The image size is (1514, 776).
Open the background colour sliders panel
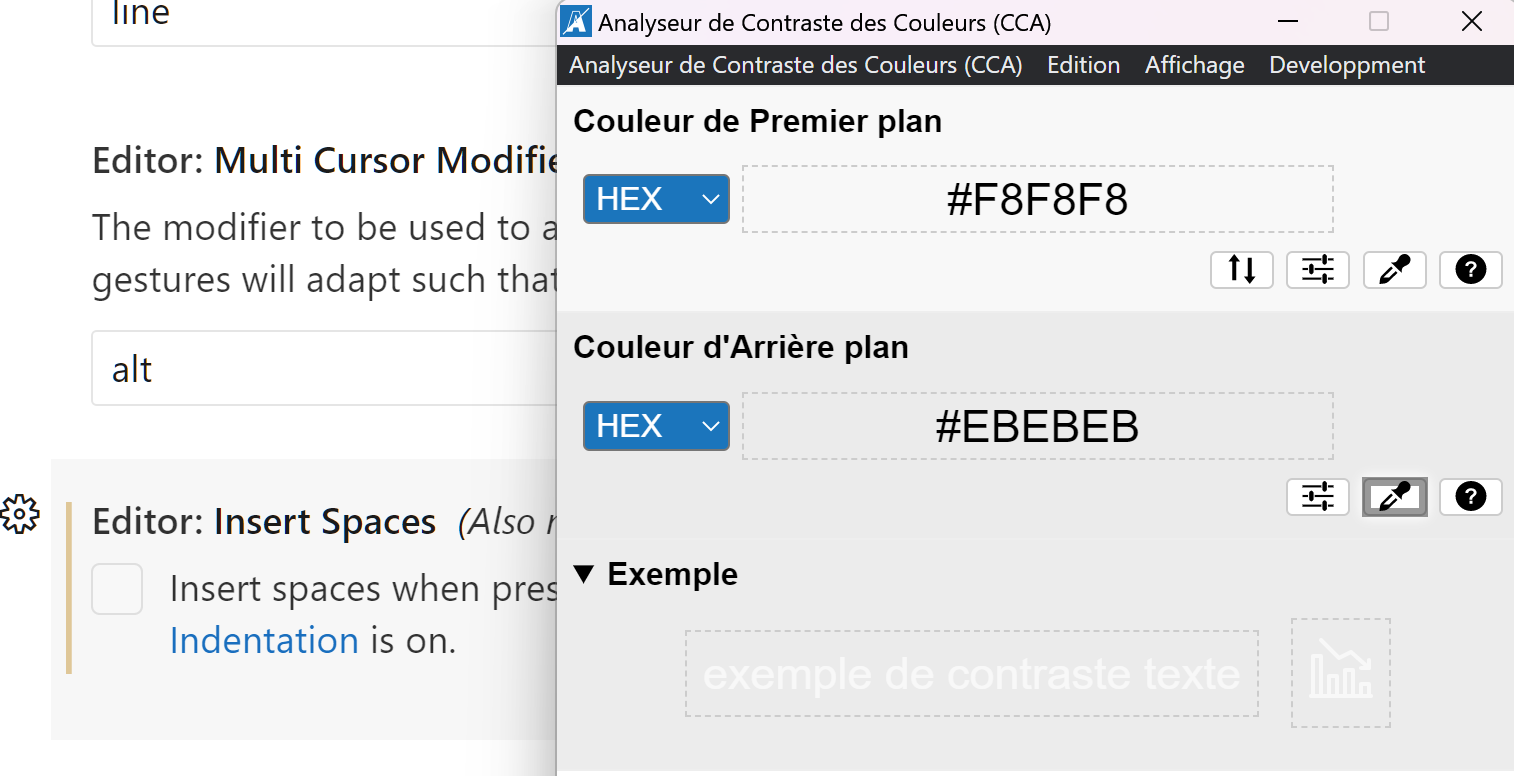1317,496
